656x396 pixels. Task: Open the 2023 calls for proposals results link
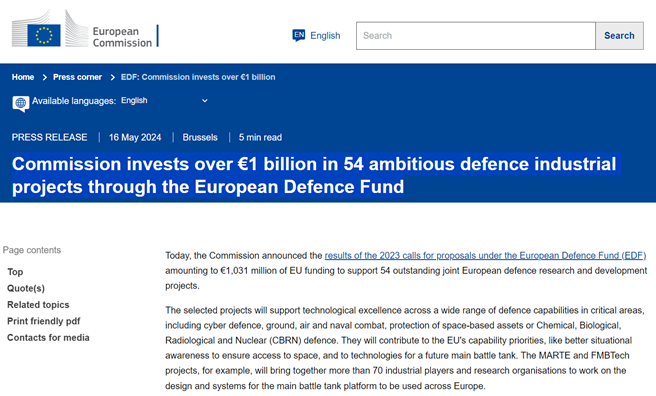485,255
